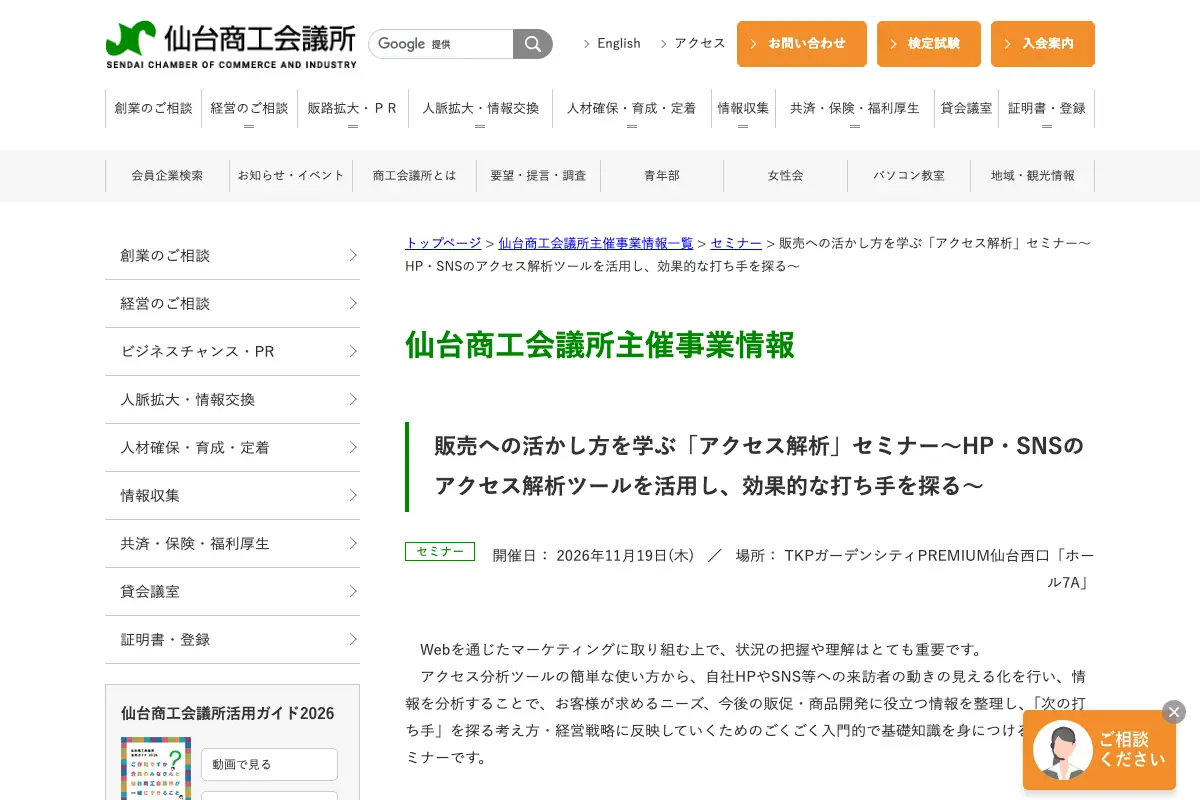Click the seminar title heading text
This screenshot has width=1200, height=800.
coord(759,465)
